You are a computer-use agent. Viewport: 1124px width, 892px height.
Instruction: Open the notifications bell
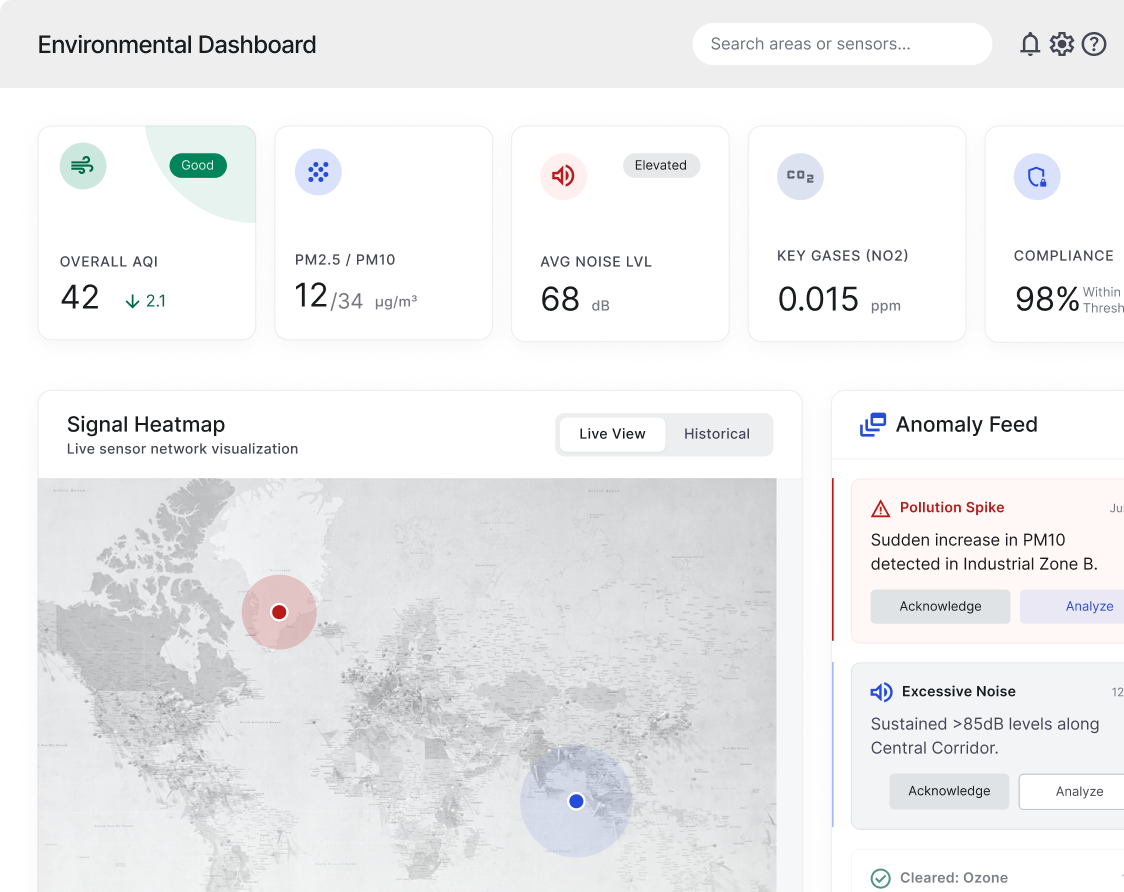click(x=1029, y=44)
